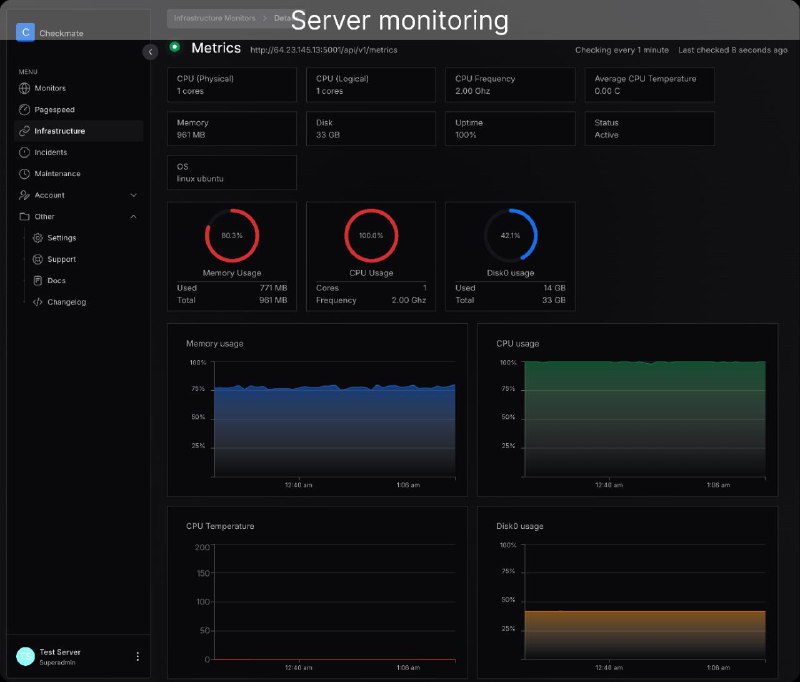Screen dimensions: 800x682
Task: Go to Infrastructure Monitors breadcrumb
Action: click(214, 18)
